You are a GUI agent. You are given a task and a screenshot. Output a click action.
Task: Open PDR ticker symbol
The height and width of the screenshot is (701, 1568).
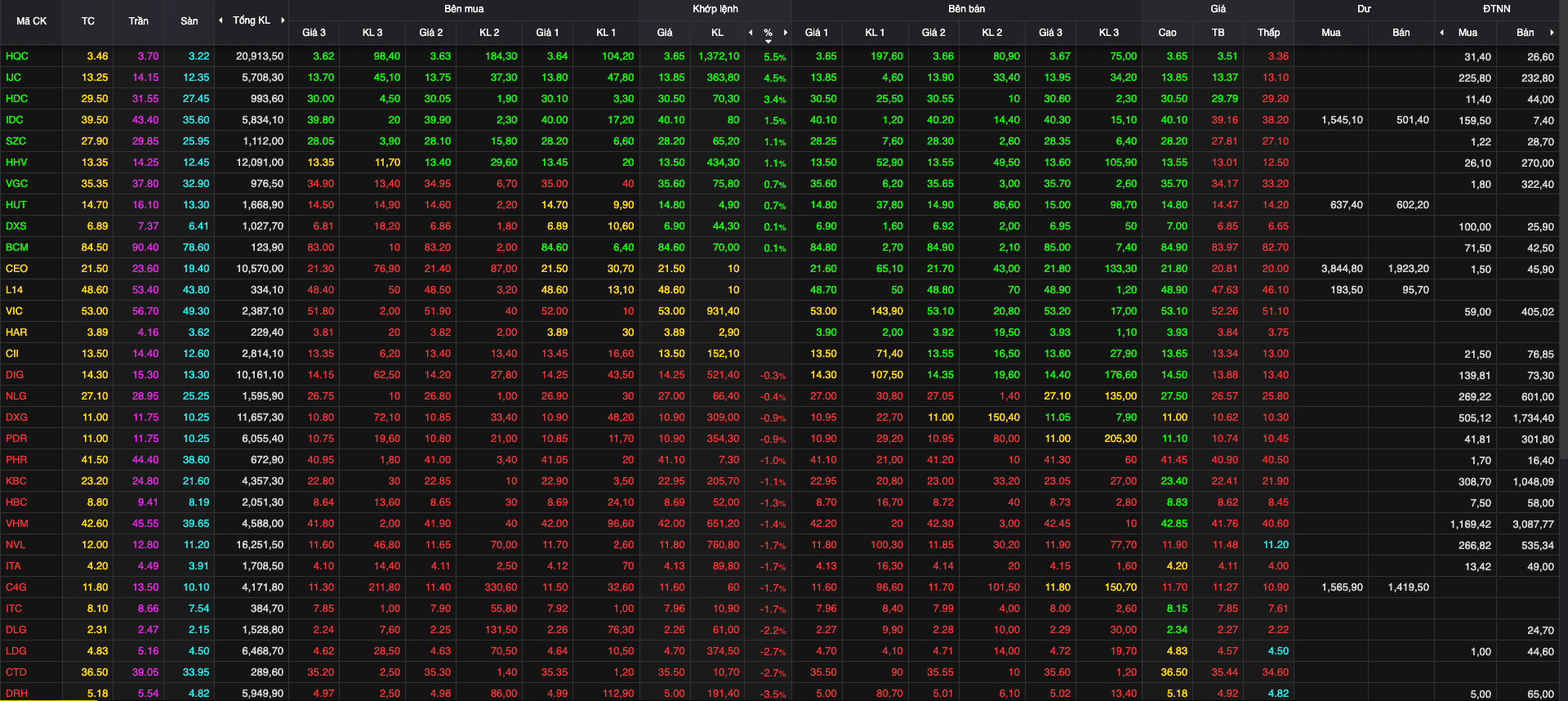(16, 439)
